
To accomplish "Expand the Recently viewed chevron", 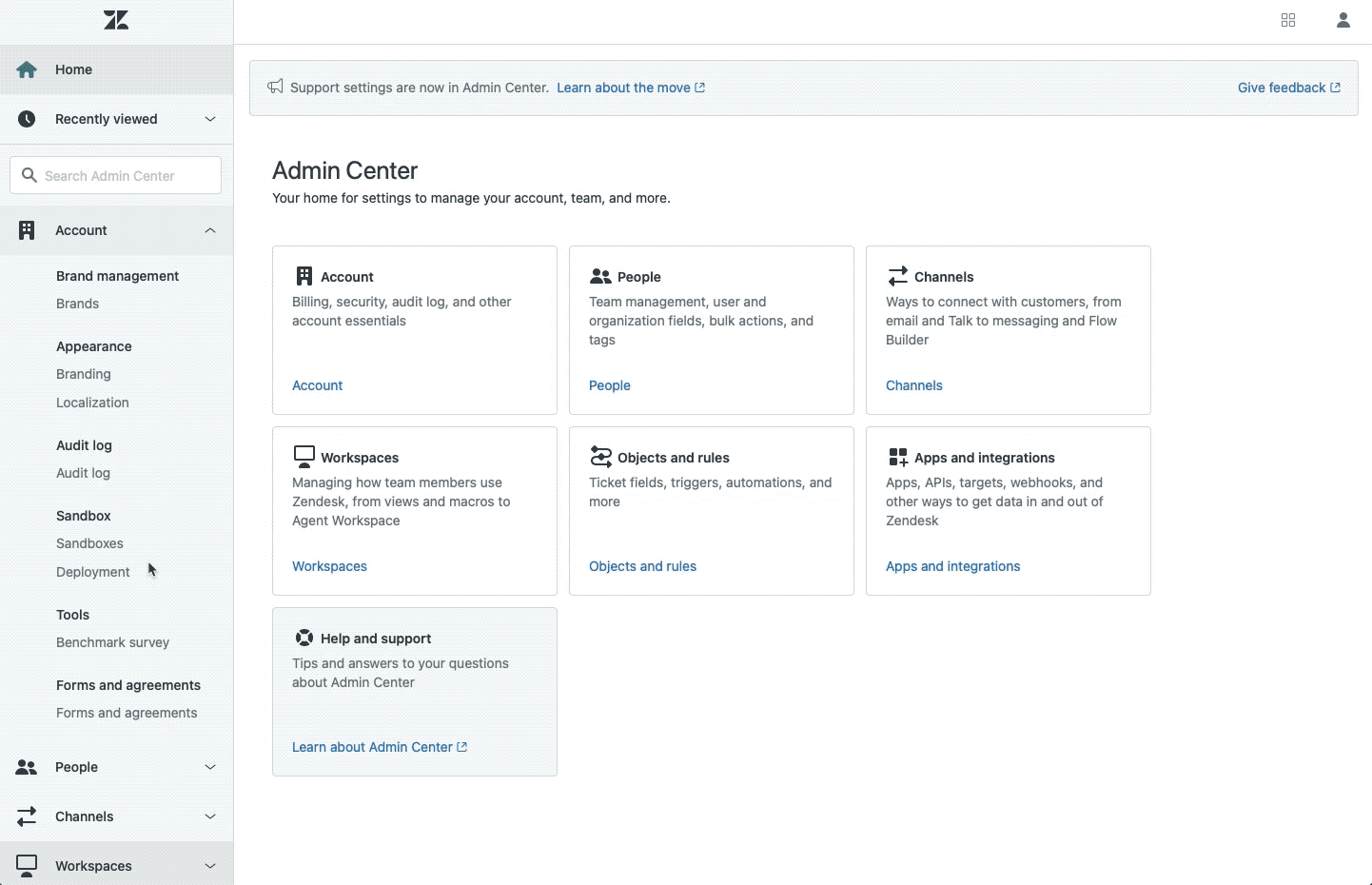I will (x=210, y=119).
